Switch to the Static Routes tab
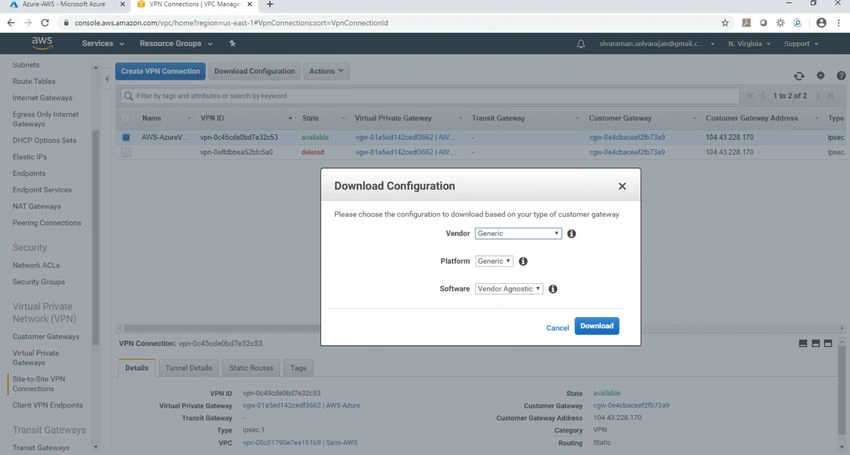This screenshot has width=850, height=455. 251,368
